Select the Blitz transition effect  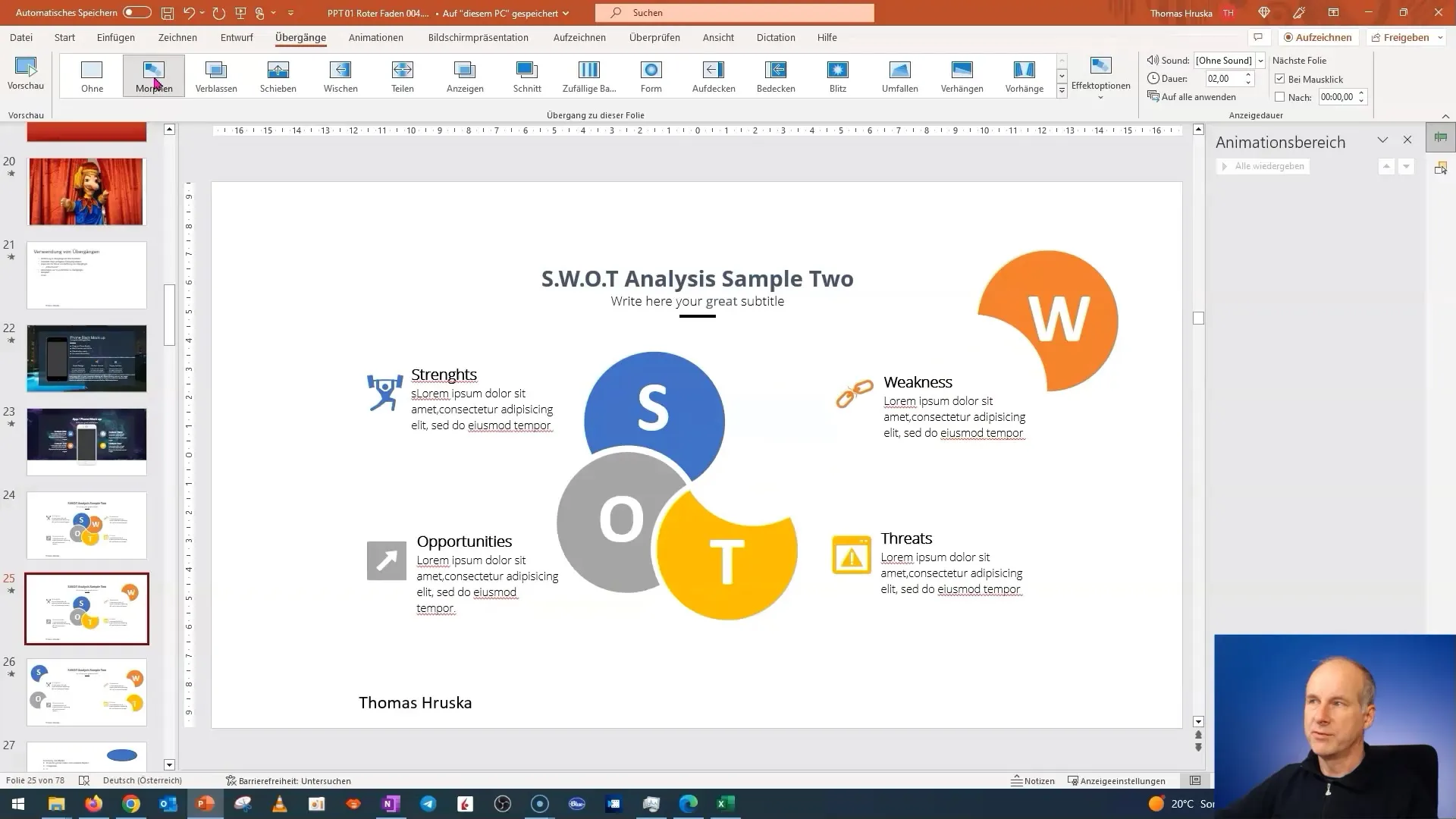pos(838,76)
